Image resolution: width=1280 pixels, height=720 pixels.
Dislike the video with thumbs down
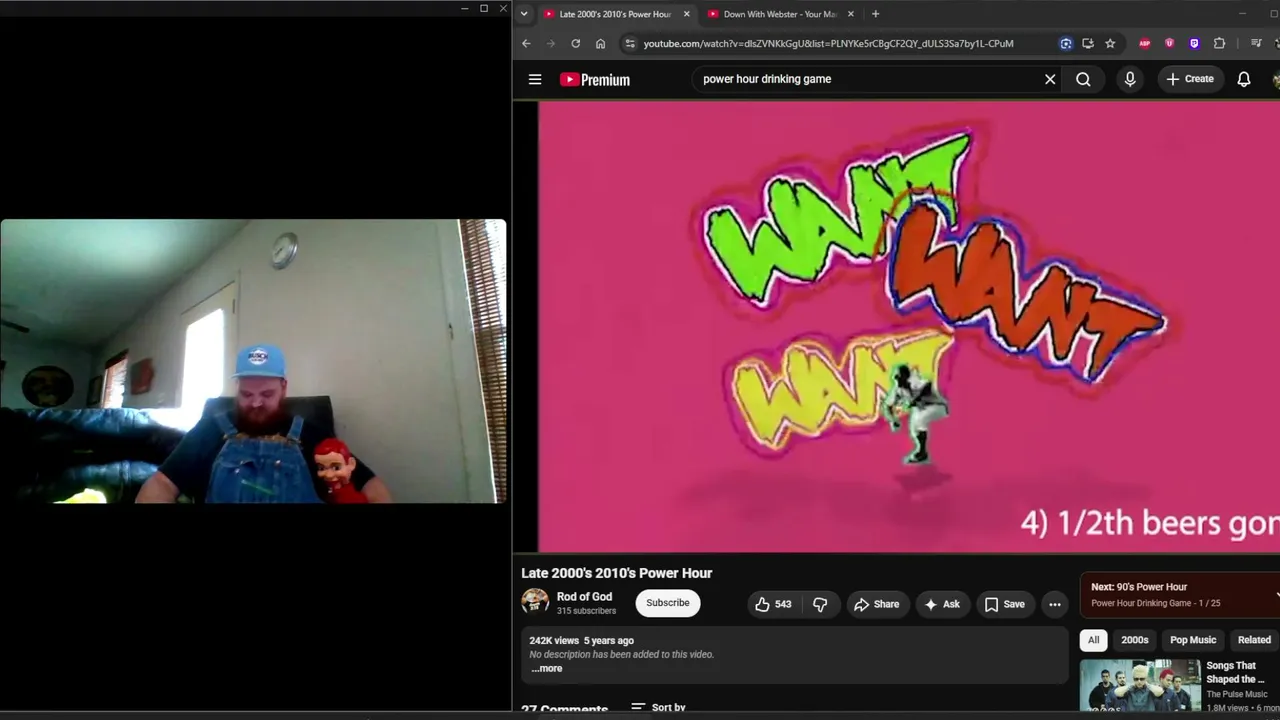(x=820, y=604)
